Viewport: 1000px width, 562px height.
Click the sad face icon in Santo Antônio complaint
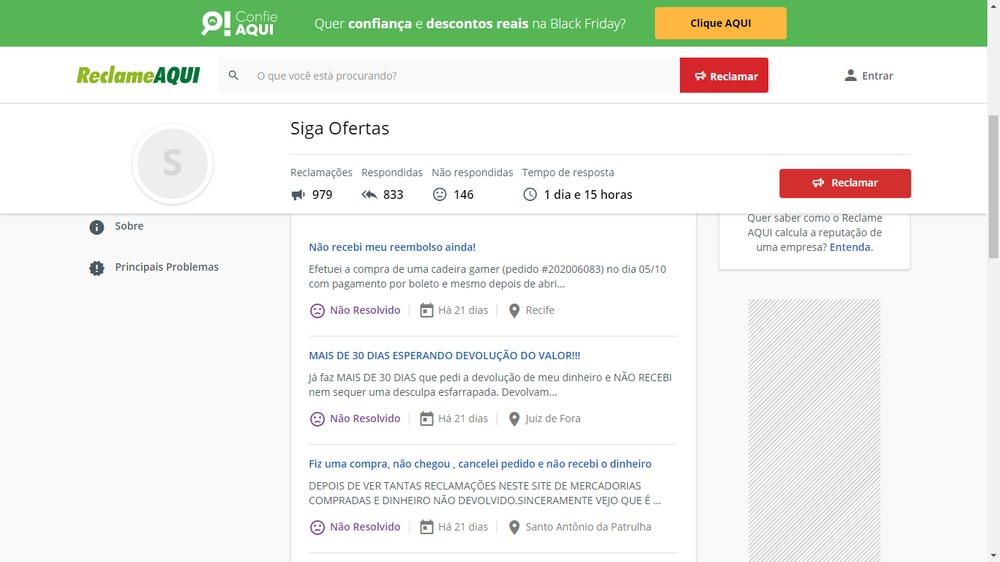click(x=317, y=528)
